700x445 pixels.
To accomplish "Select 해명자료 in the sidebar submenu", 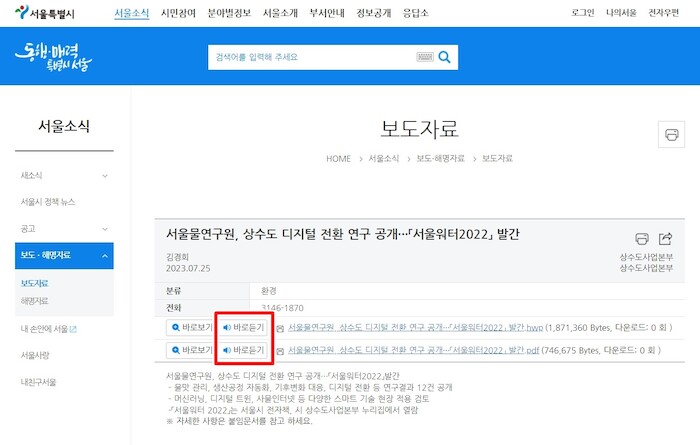I will [34, 300].
